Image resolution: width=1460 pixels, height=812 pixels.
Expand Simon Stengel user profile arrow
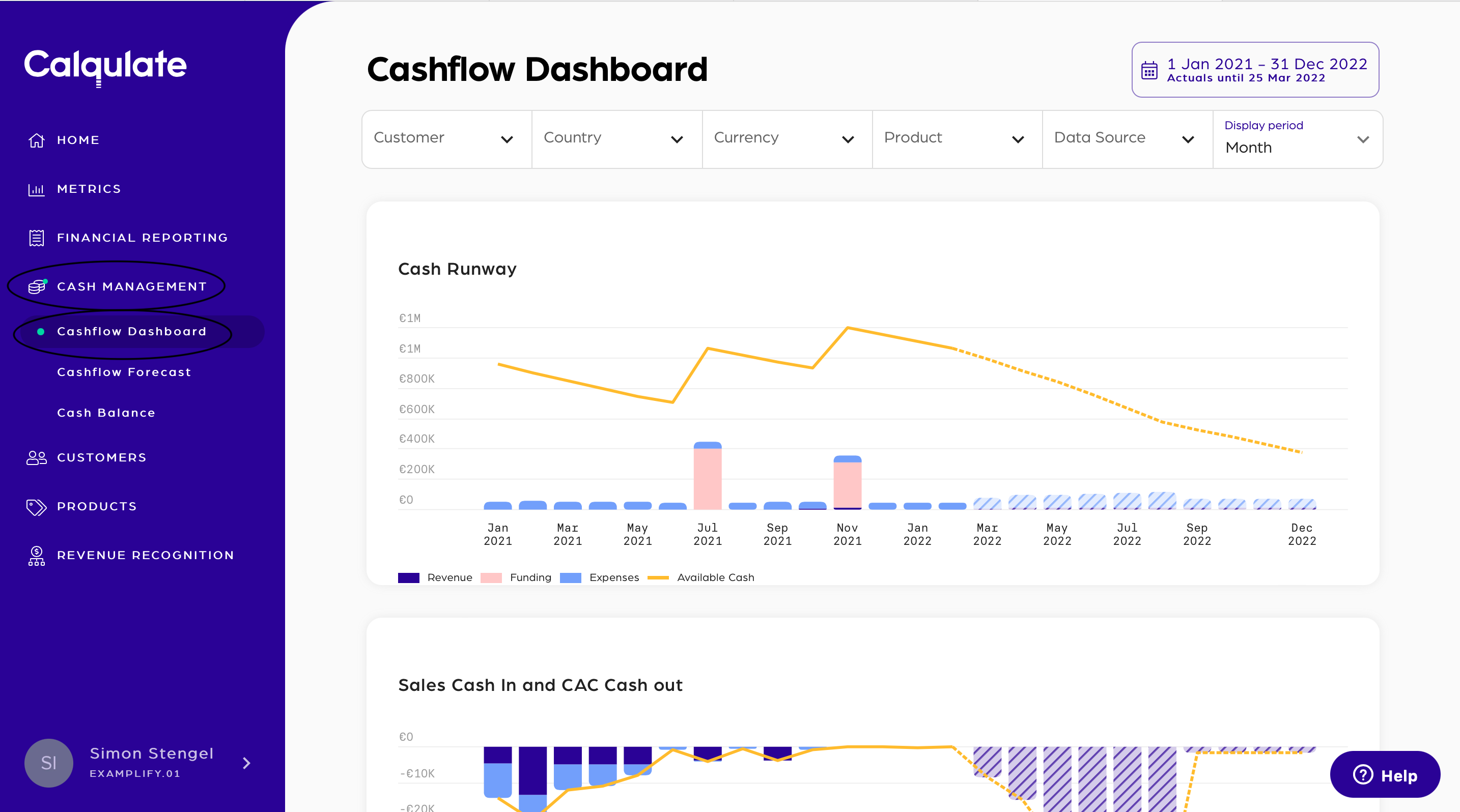coord(246,763)
